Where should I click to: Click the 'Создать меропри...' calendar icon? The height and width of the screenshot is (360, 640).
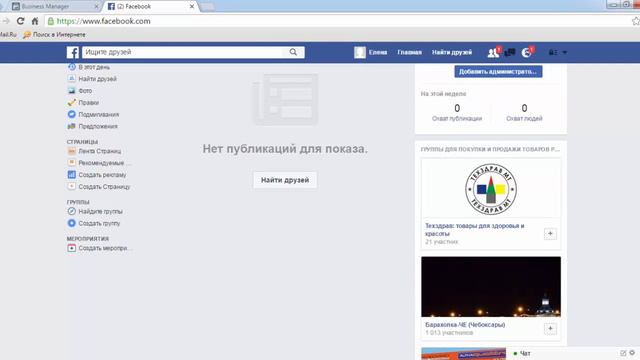tap(71, 248)
